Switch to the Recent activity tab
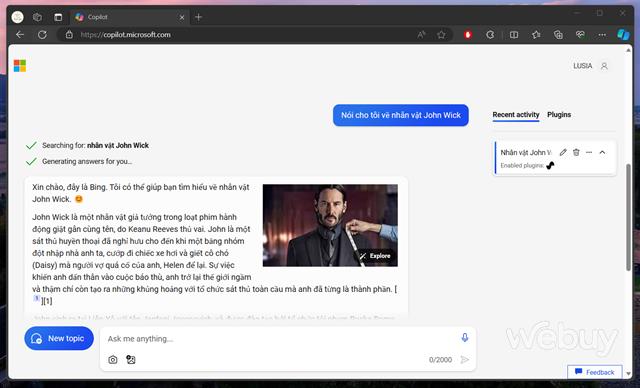Viewport: 640px width, 388px height. click(516, 115)
